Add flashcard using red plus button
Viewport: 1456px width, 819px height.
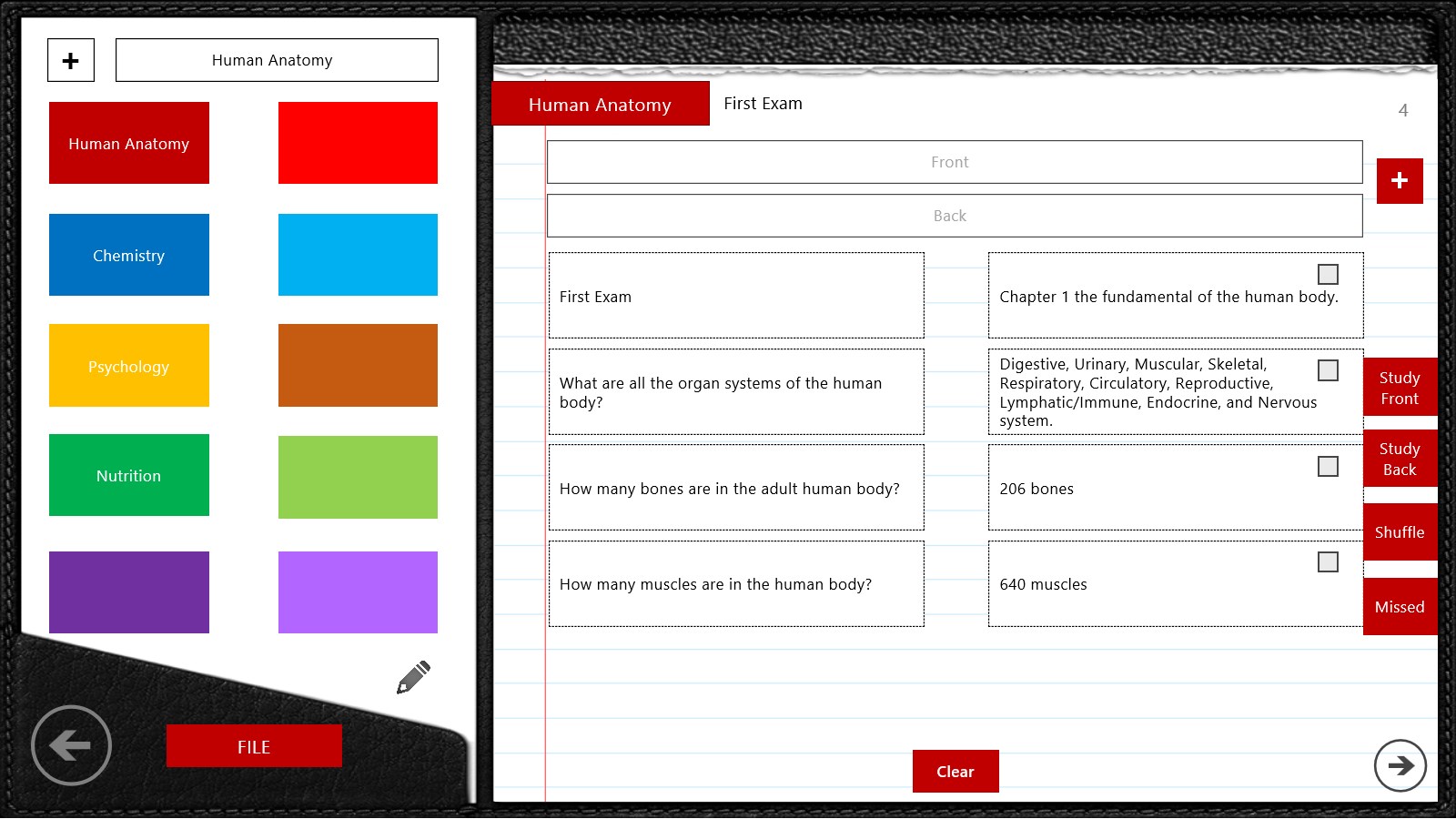[1399, 180]
